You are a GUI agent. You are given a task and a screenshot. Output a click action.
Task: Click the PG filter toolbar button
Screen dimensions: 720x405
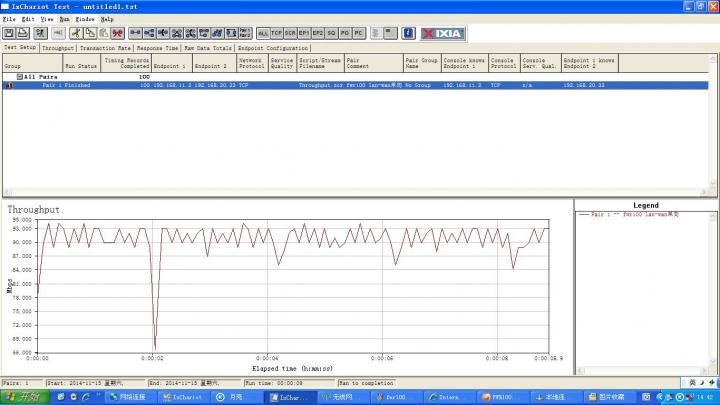[x=345, y=33]
